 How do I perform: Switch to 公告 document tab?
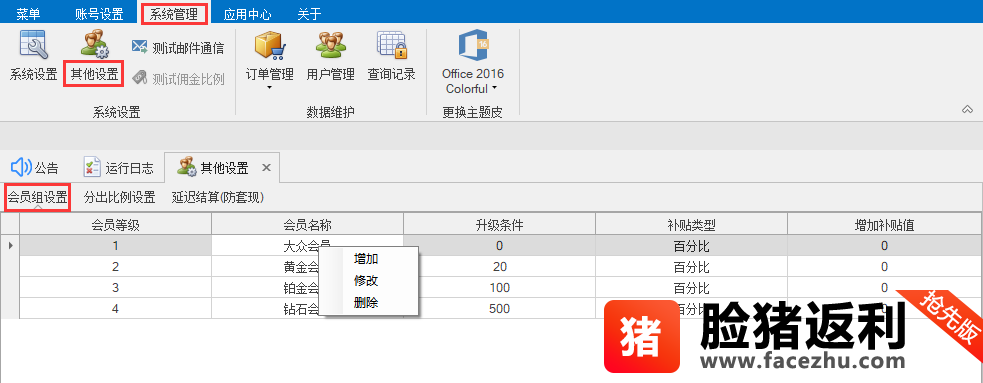tap(35, 167)
